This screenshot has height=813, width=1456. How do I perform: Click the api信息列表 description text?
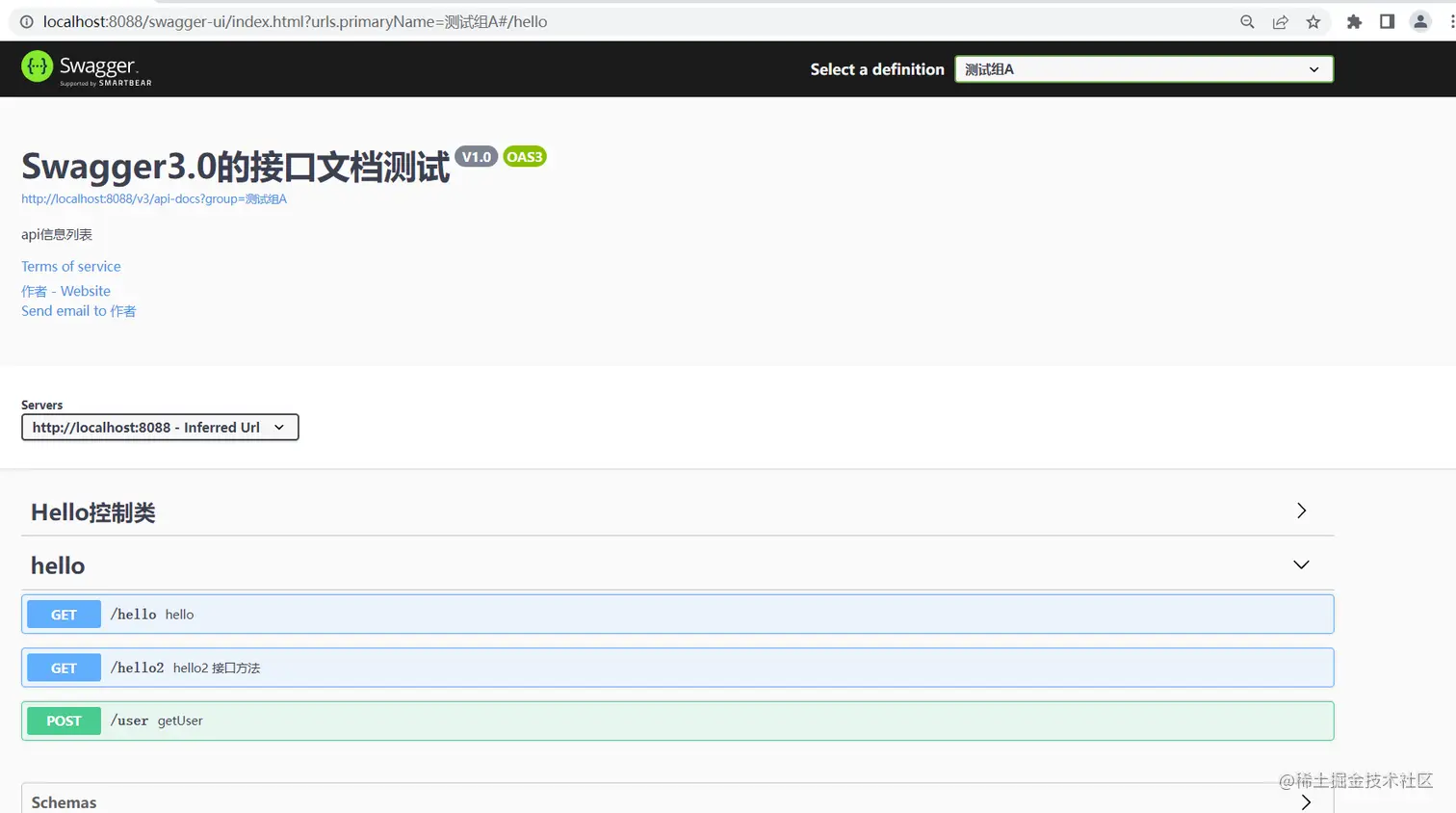tap(57, 234)
